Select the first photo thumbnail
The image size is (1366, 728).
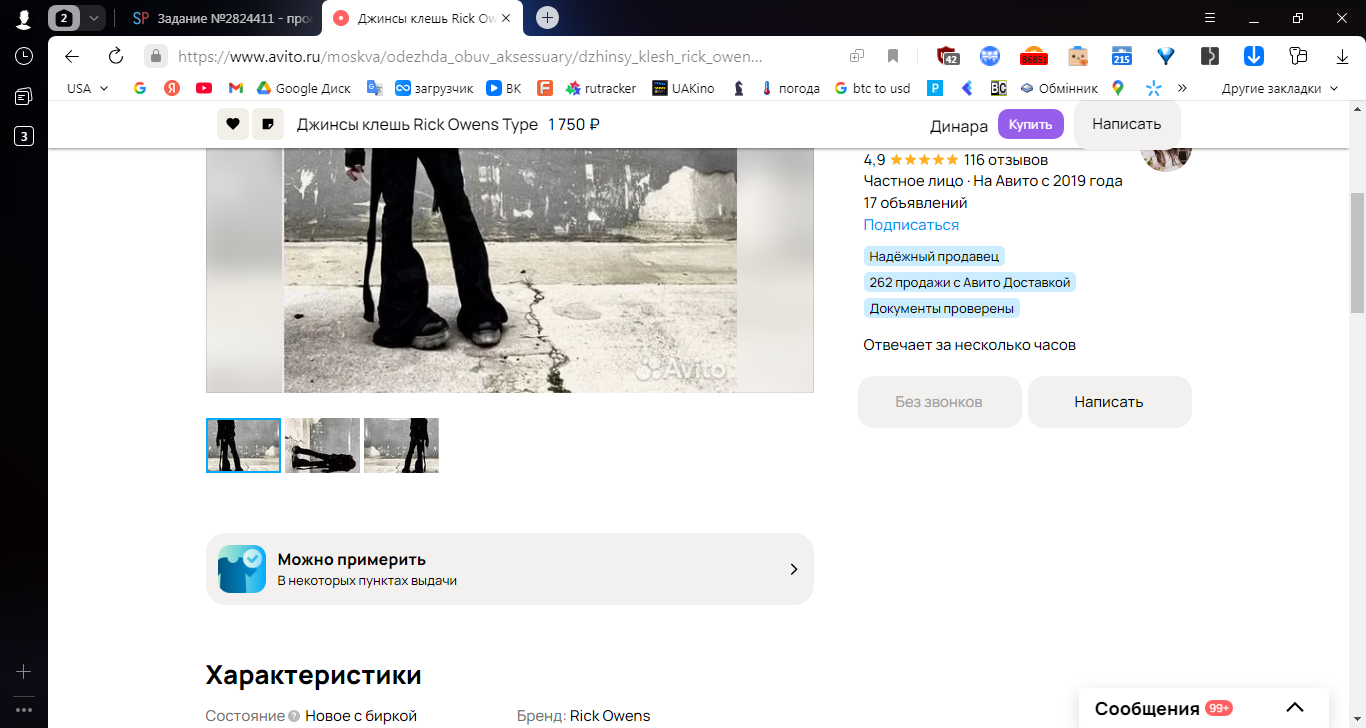coord(243,445)
